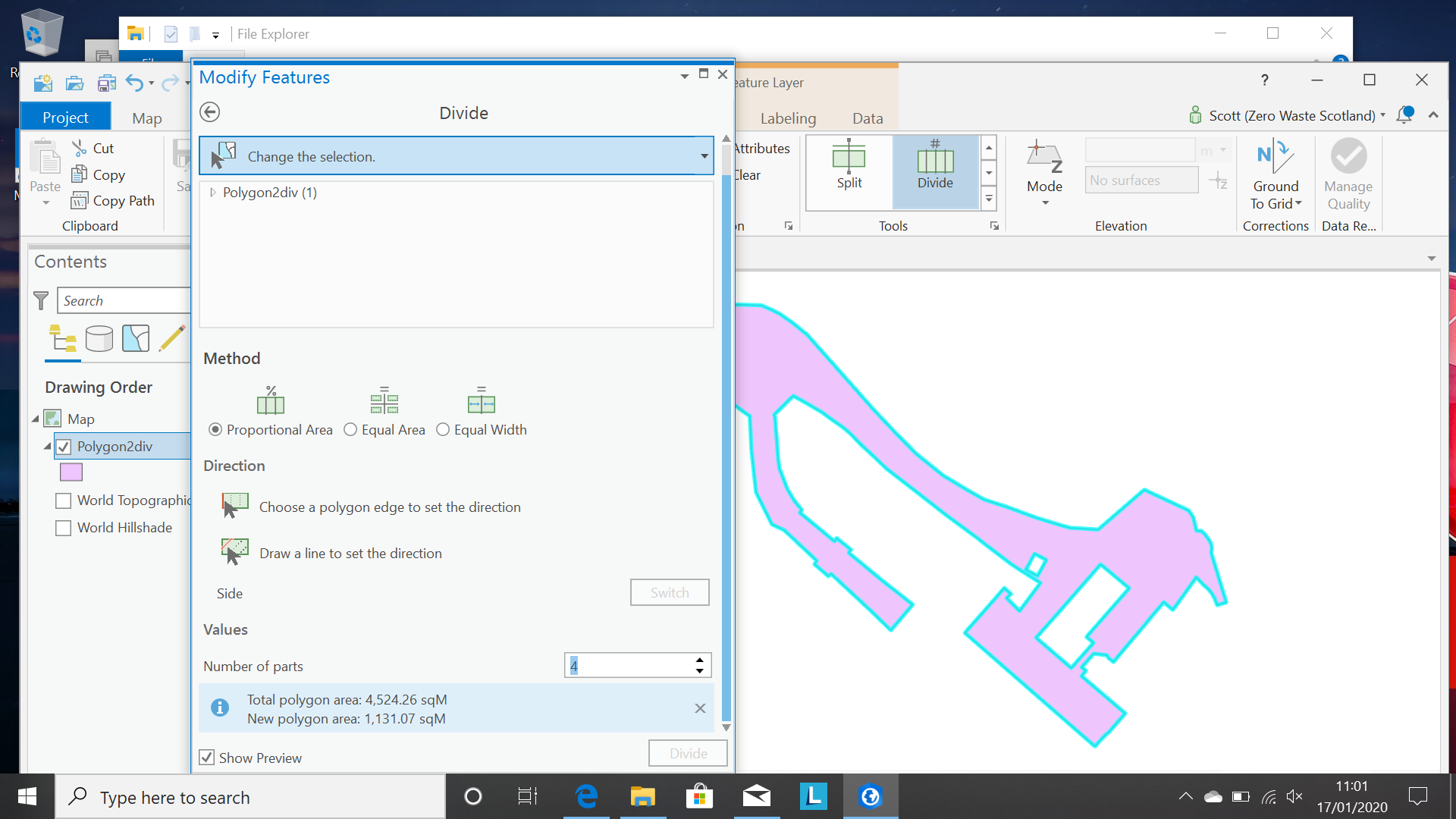
Task: Select the draw a line direction tool
Action: click(x=235, y=552)
